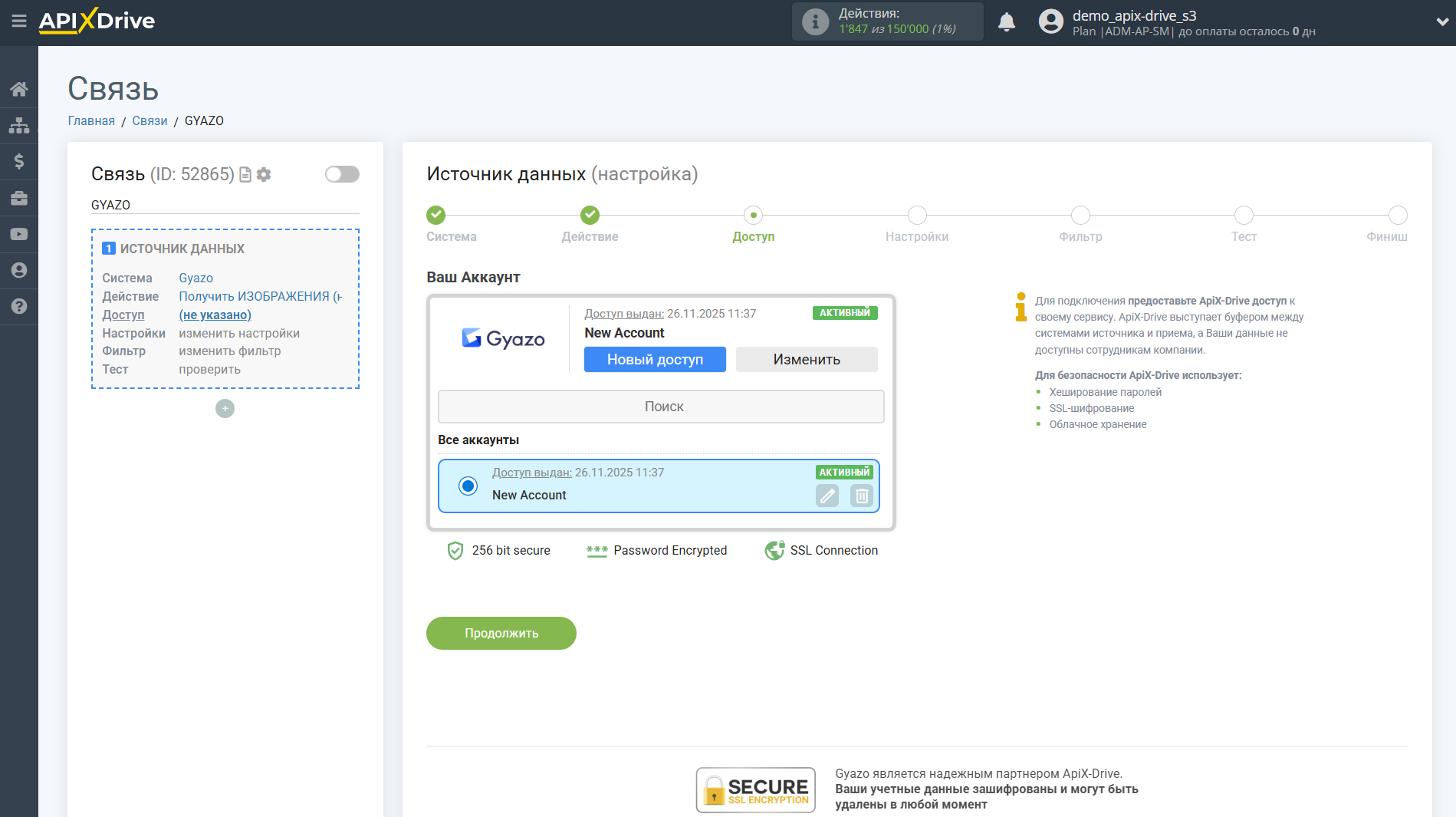1456x817 pixels.
Task: Enable the connection toggle switch
Action: click(341, 174)
